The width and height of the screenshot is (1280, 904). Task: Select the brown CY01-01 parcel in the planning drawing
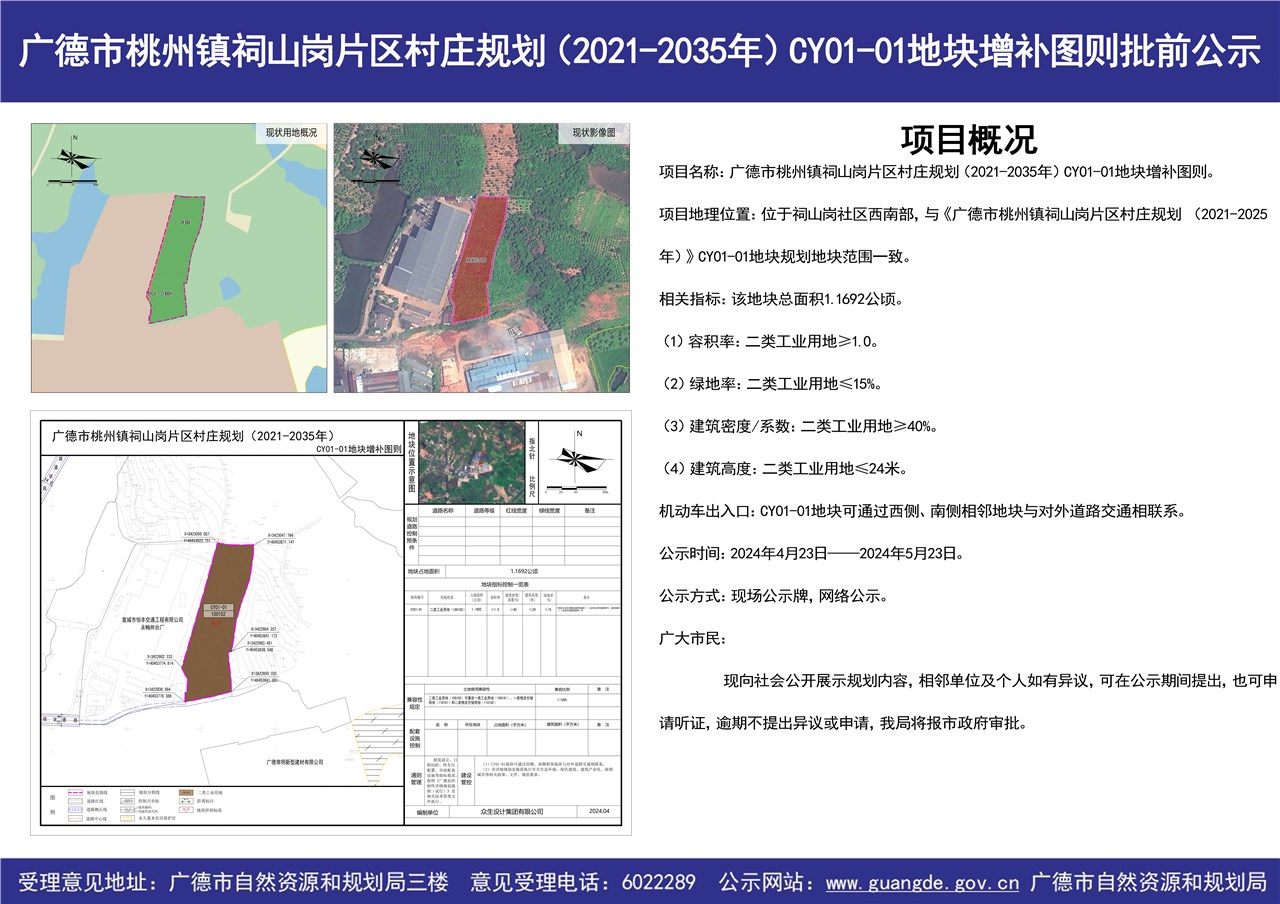(x=220, y=624)
